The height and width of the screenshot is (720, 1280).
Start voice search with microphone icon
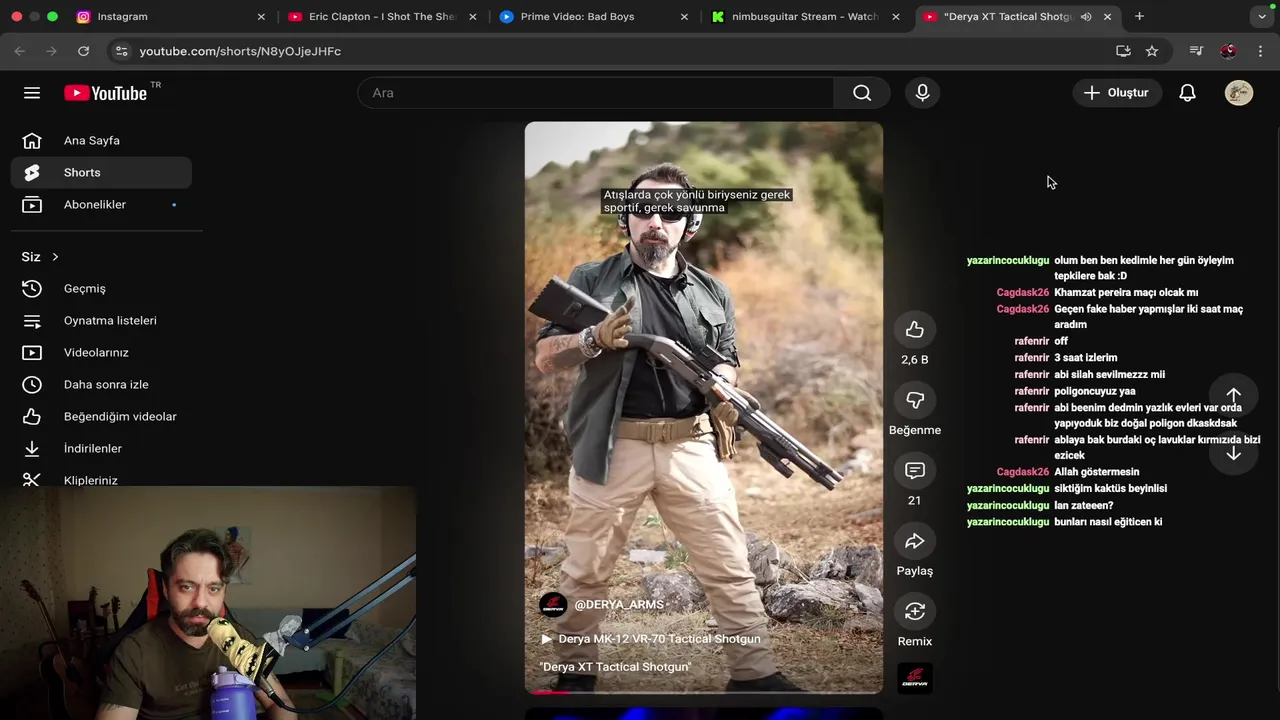[922, 93]
